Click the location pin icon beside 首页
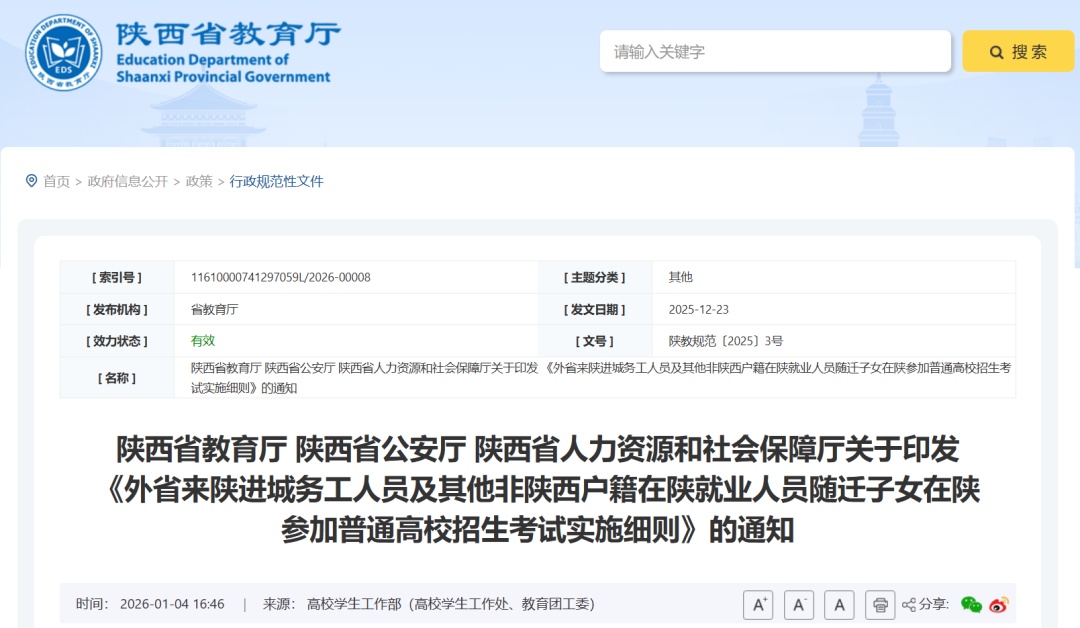The image size is (1080, 628). click(30, 181)
